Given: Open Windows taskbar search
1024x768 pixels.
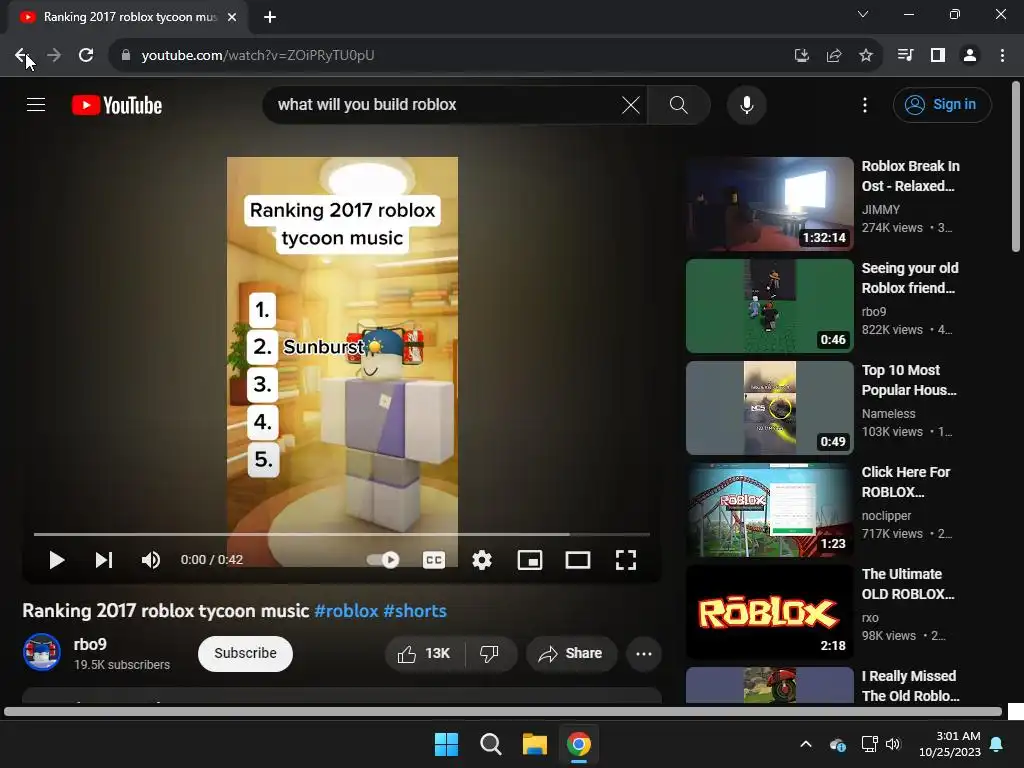Looking at the screenshot, I should [x=490, y=744].
